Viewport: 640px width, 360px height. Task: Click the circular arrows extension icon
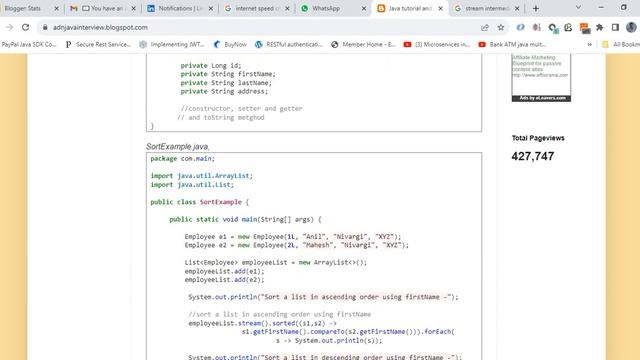[568, 27]
